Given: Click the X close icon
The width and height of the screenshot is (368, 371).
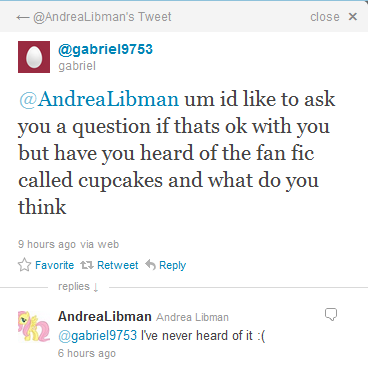Looking at the screenshot, I should 353,17.
